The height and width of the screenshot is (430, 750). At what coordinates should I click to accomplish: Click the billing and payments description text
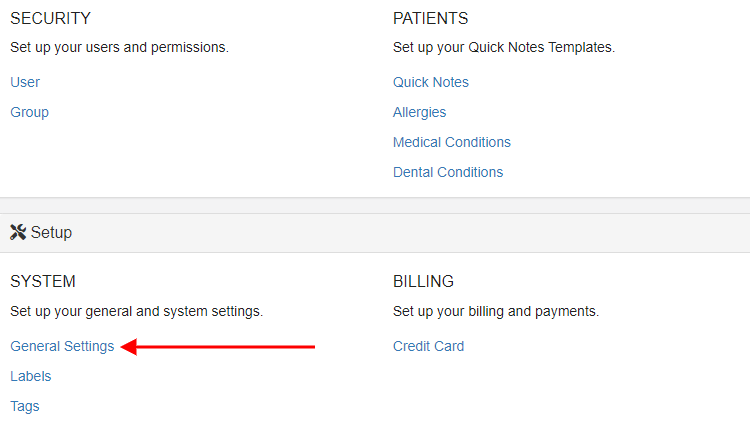point(496,311)
